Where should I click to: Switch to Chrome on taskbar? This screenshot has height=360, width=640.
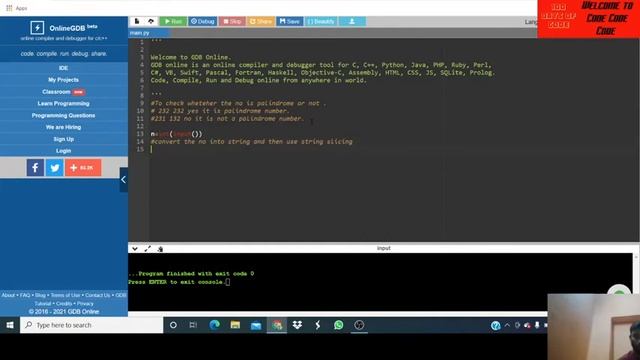pos(277,325)
